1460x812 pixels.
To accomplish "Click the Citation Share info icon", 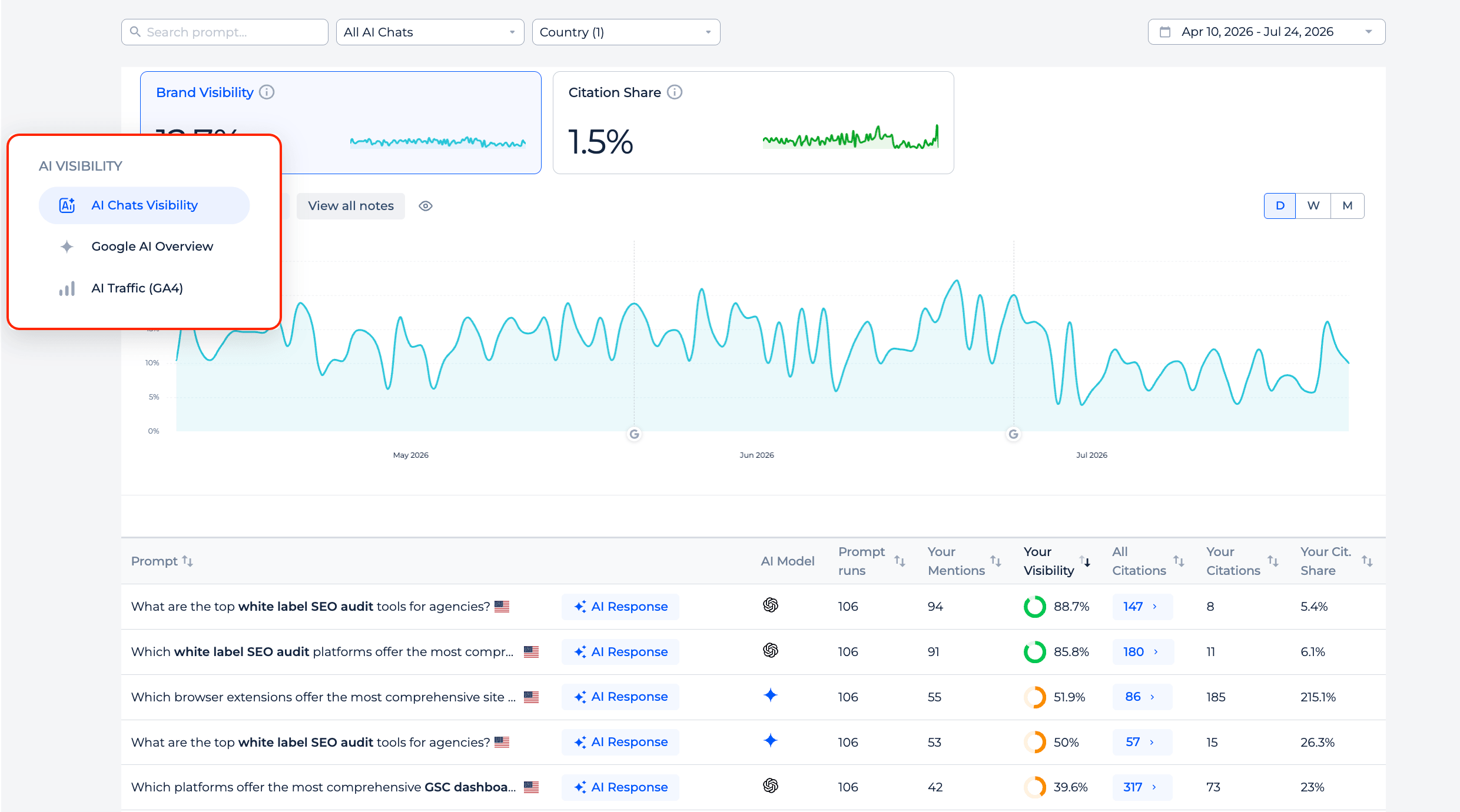I will 675,92.
